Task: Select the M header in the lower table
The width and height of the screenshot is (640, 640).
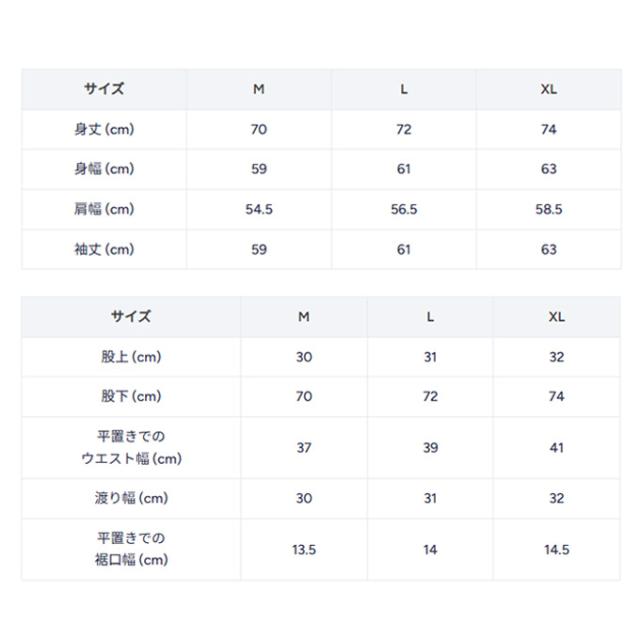Action: (x=304, y=316)
